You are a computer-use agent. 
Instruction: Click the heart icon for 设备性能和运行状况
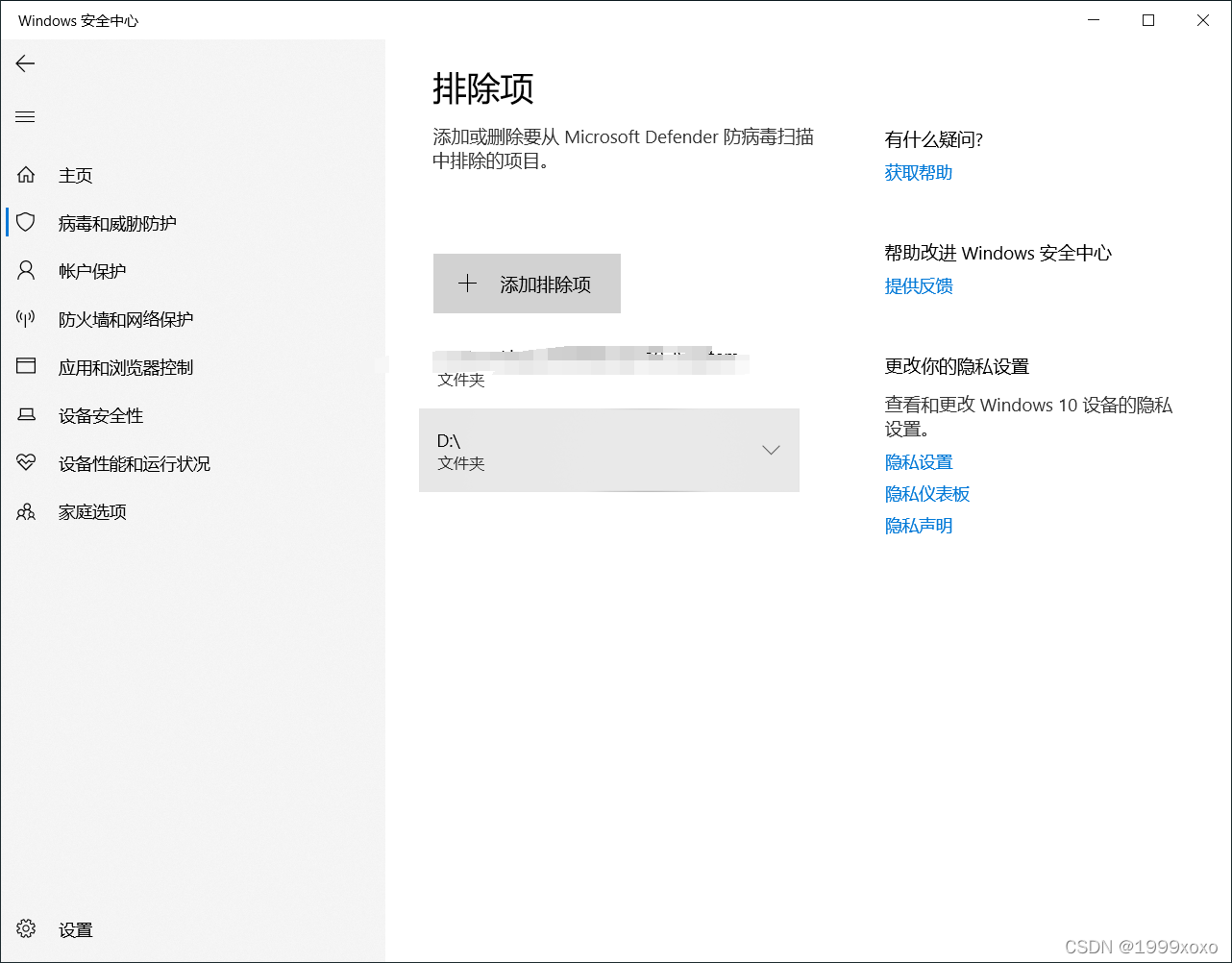pos(26,463)
